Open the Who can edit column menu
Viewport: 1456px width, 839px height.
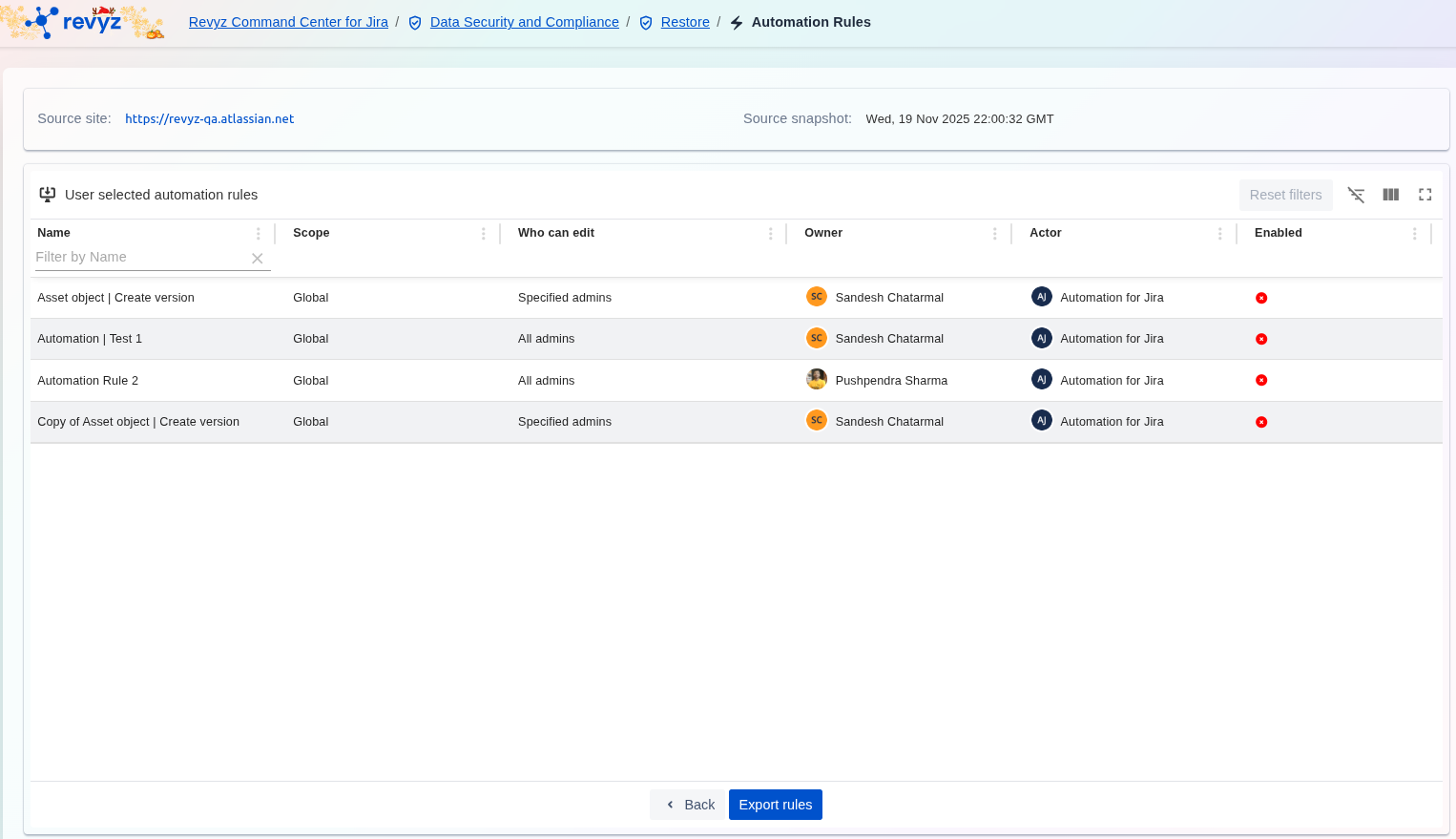770,234
